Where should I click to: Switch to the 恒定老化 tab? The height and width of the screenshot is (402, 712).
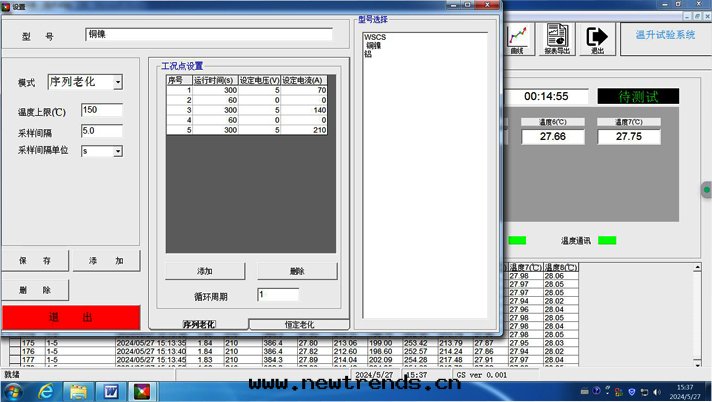pos(299,325)
